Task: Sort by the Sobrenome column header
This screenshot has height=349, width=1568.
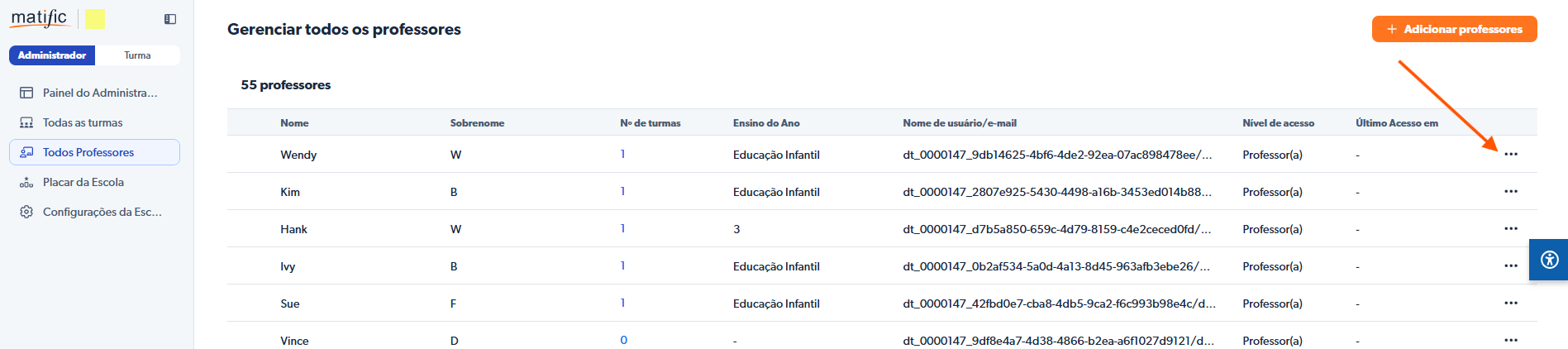Action: [x=477, y=123]
